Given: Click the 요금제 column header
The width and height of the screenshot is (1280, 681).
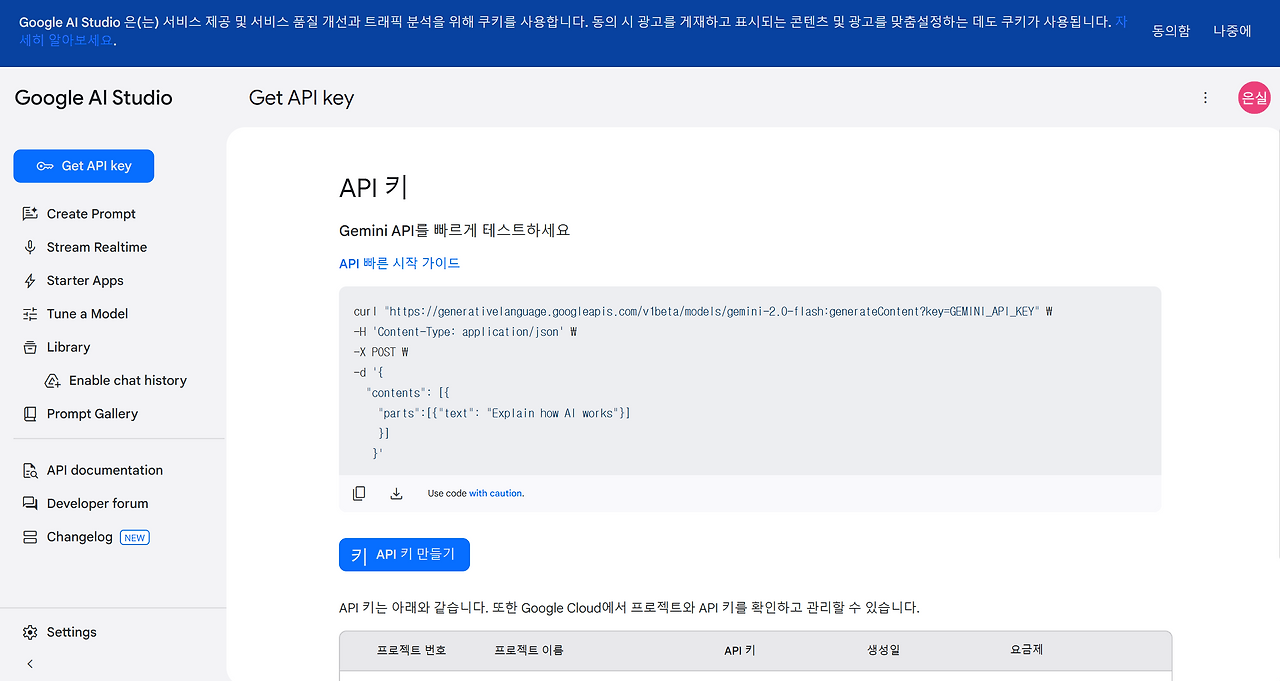Looking at the screenshot, I should point(1027,650).
